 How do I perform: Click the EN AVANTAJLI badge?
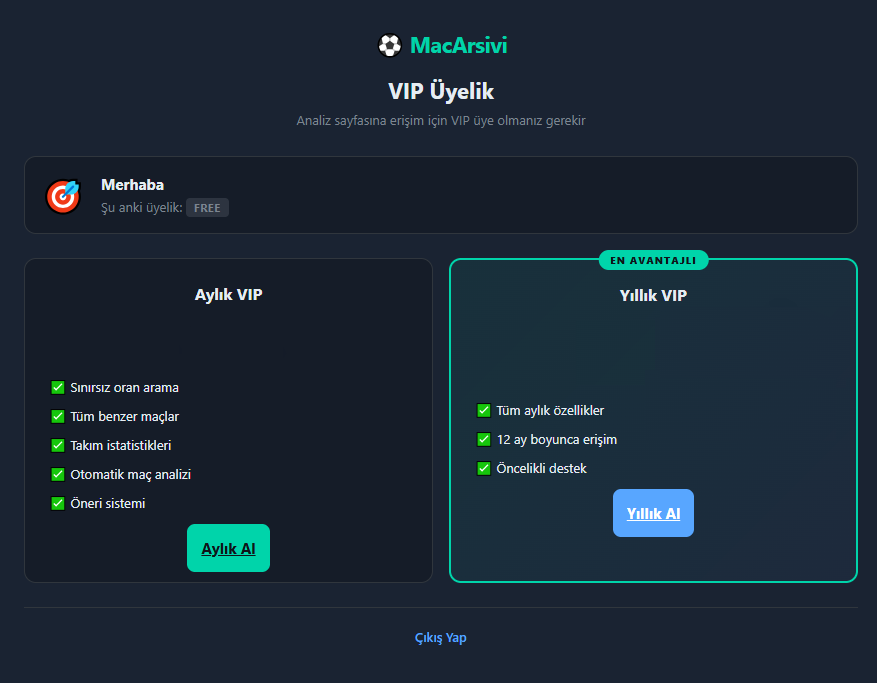click(x=653, y=260)
